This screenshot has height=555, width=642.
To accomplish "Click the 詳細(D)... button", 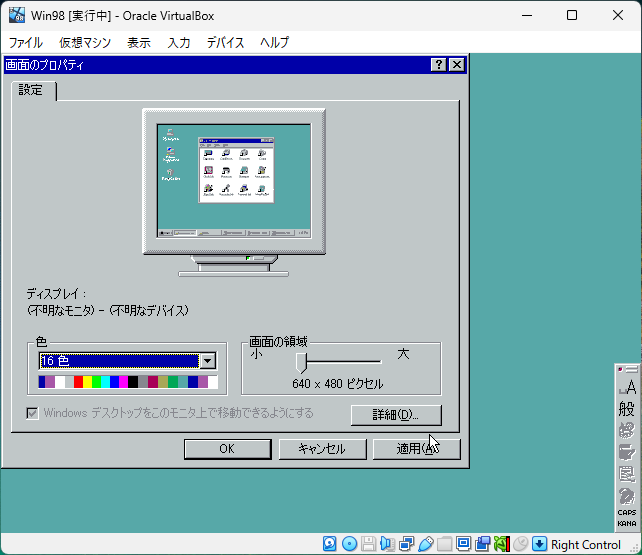I will [x=396, y=414].
